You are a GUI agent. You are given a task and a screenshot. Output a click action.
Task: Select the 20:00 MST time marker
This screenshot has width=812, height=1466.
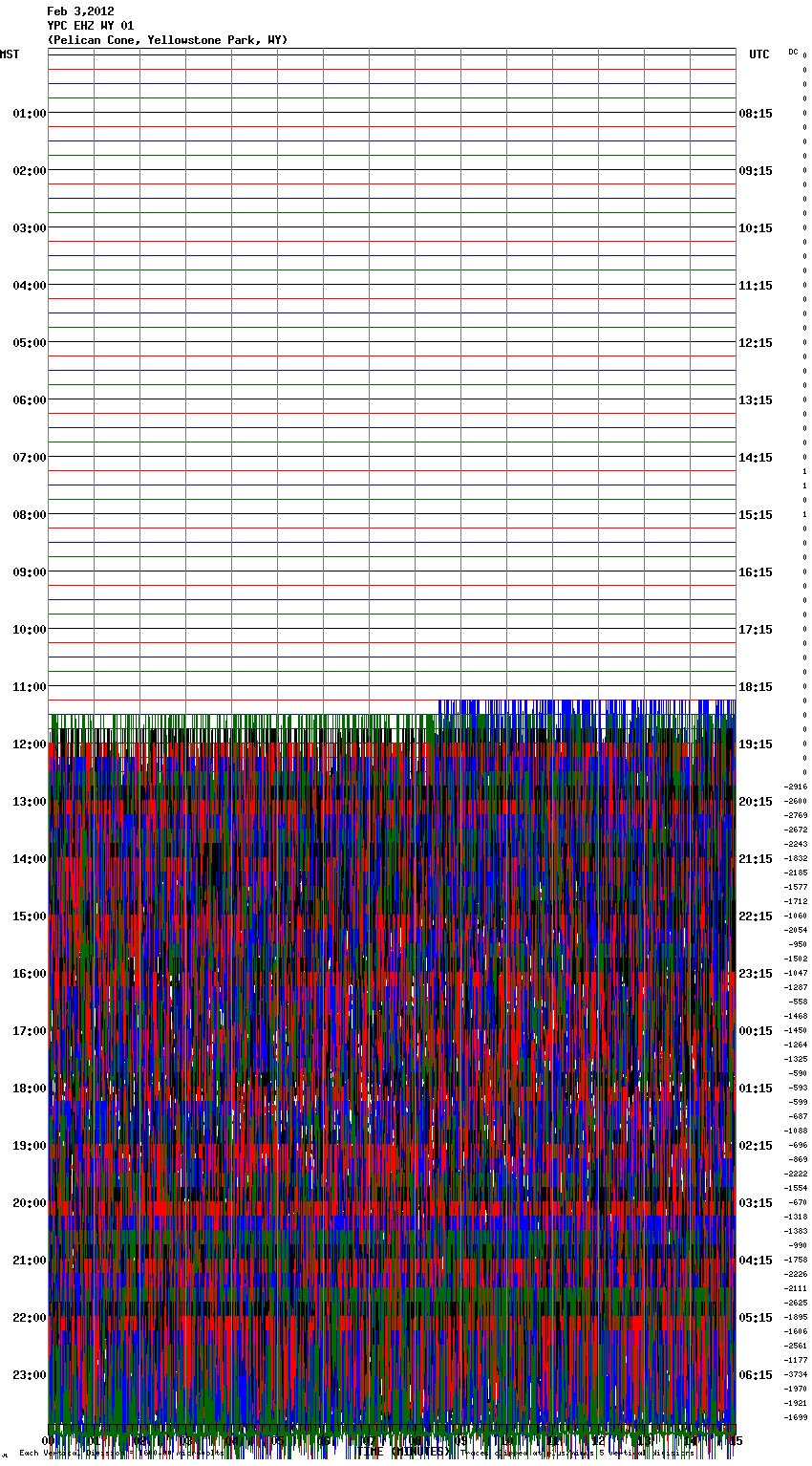coord(29,1203)
